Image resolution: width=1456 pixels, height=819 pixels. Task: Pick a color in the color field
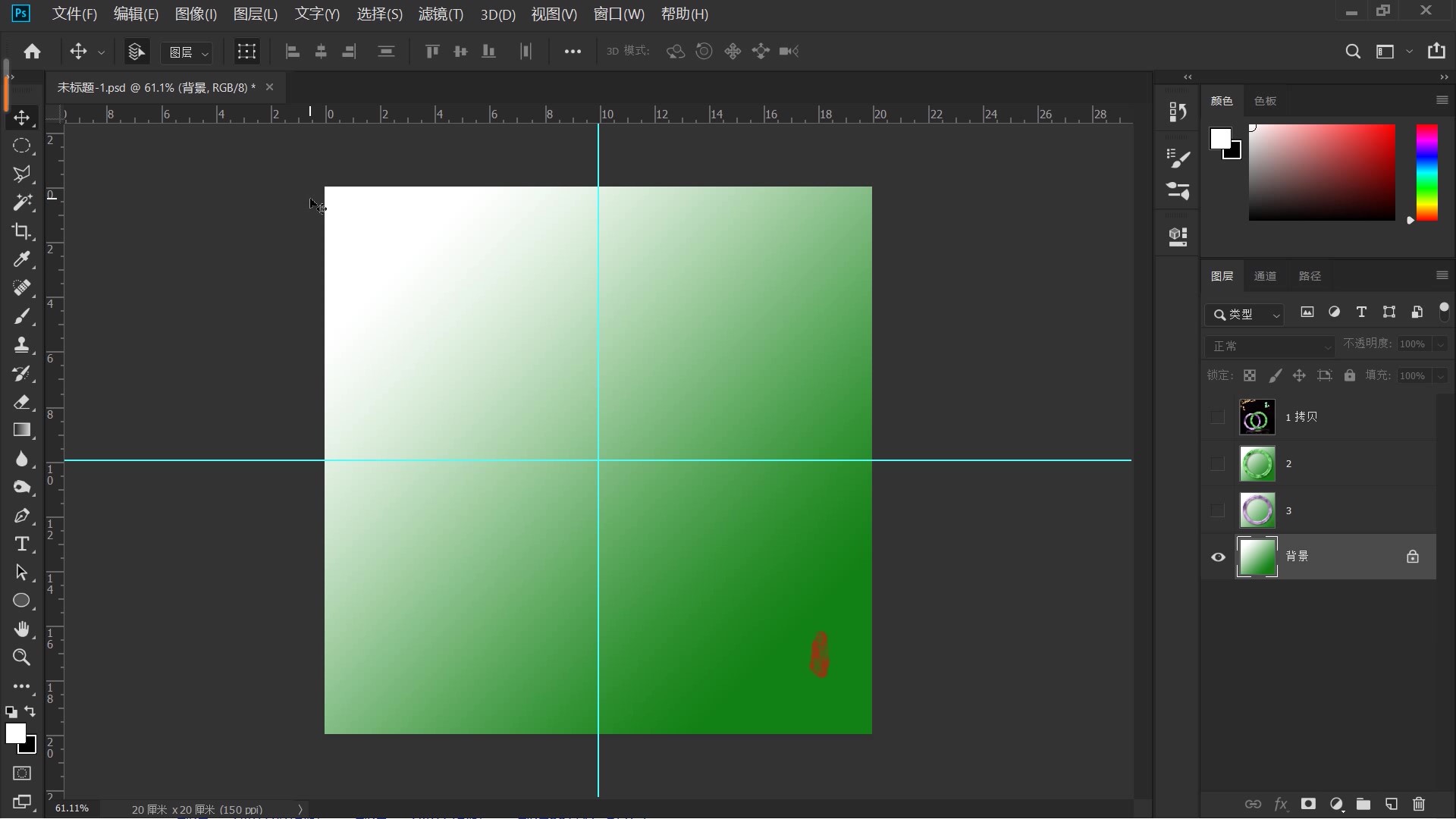point(1322,173)
